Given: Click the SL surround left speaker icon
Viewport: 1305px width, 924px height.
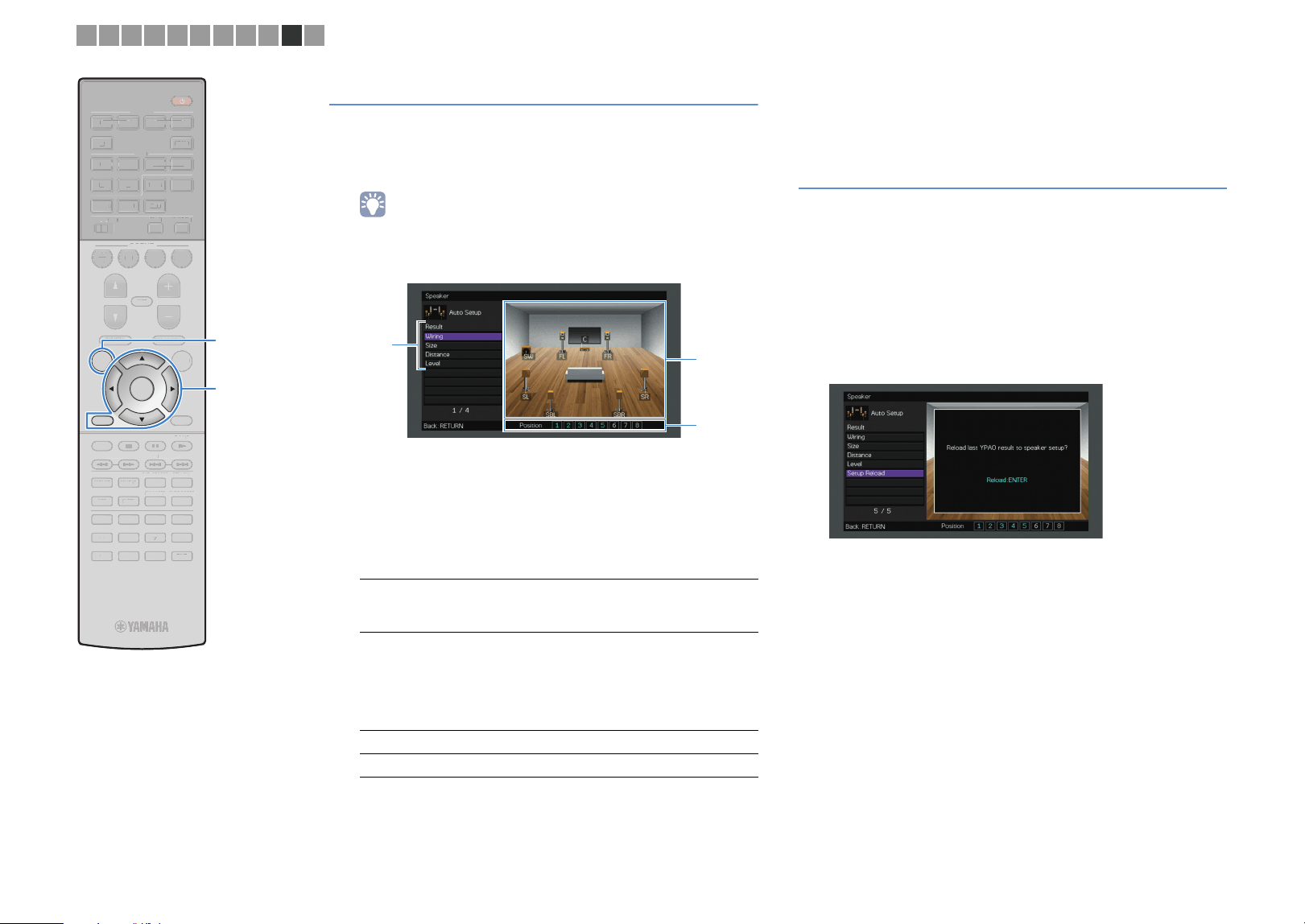Looking at the screenshot, I should click(x=526, y=385).
